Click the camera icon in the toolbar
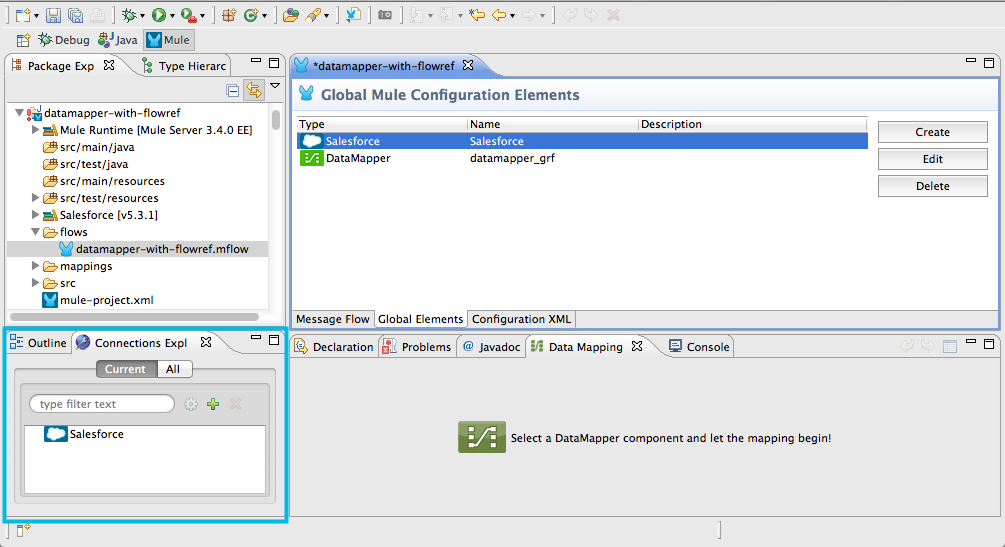 [384, 15]
